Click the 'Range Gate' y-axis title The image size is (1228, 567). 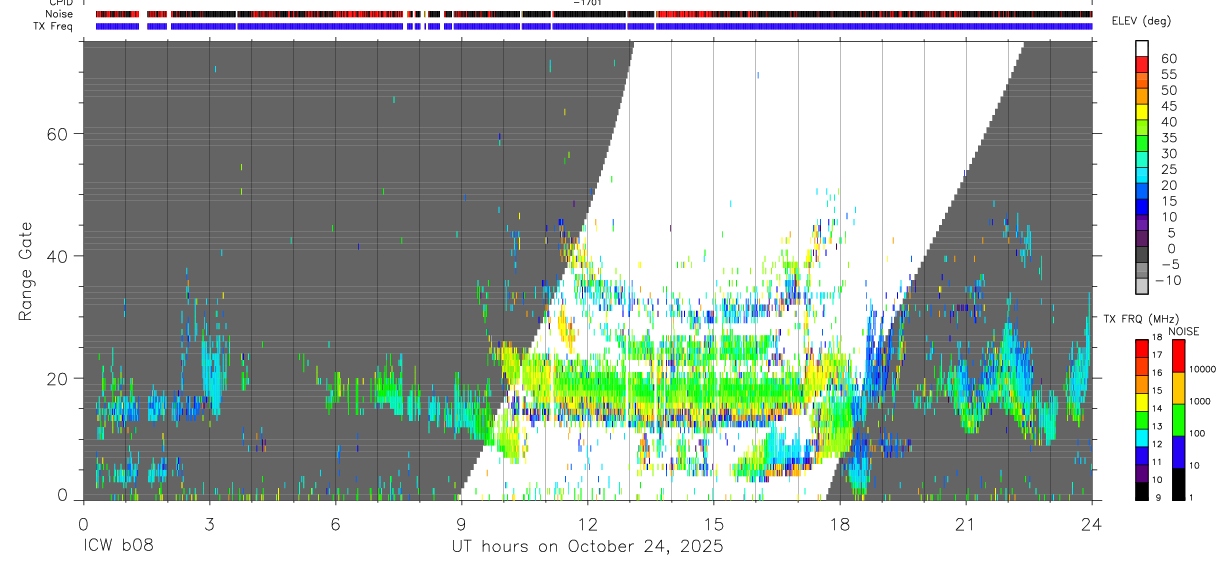[26, 271]
